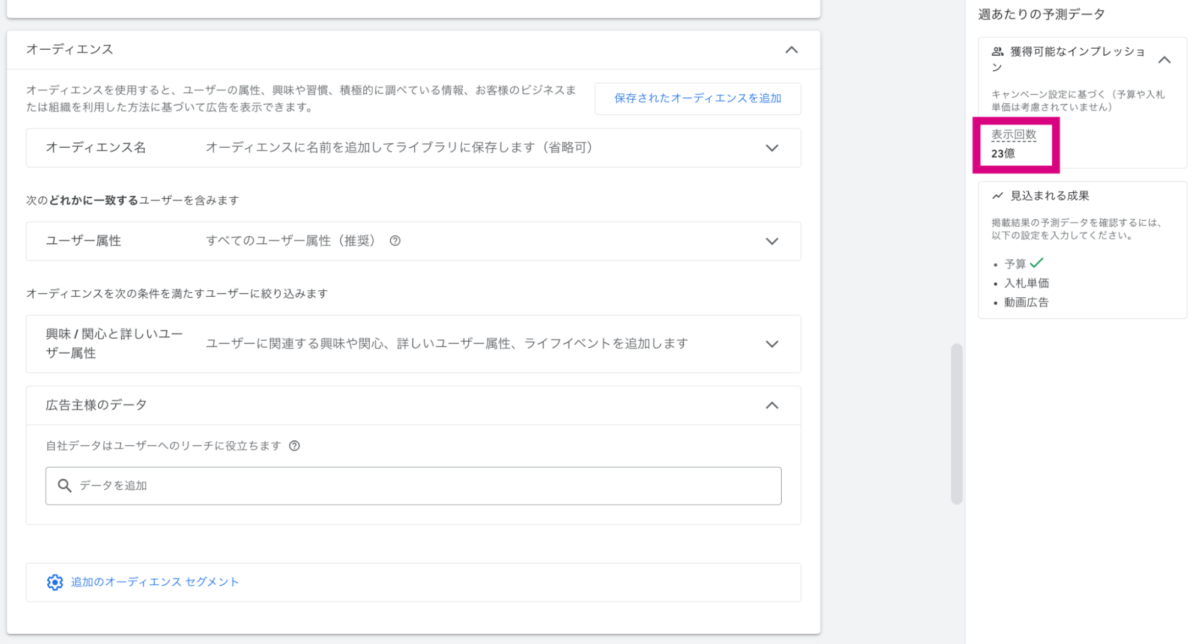Click 週あたりの予測データ heading
Screen dimensions: 1200x644
tap(1041, 14)
